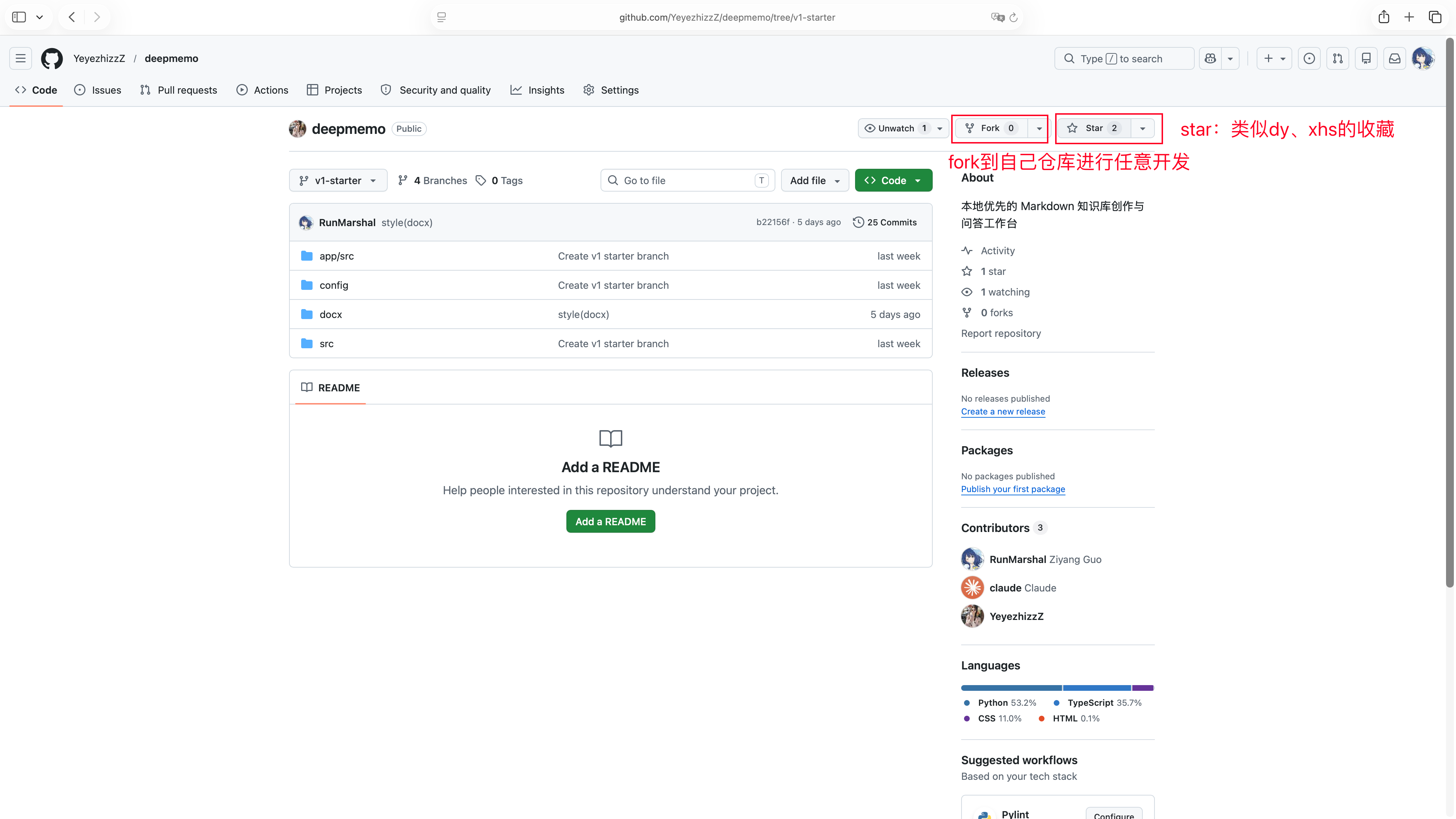Go back with the Safari back arrow
Viewport: 1456px width, 819px height.
[72, 17]
